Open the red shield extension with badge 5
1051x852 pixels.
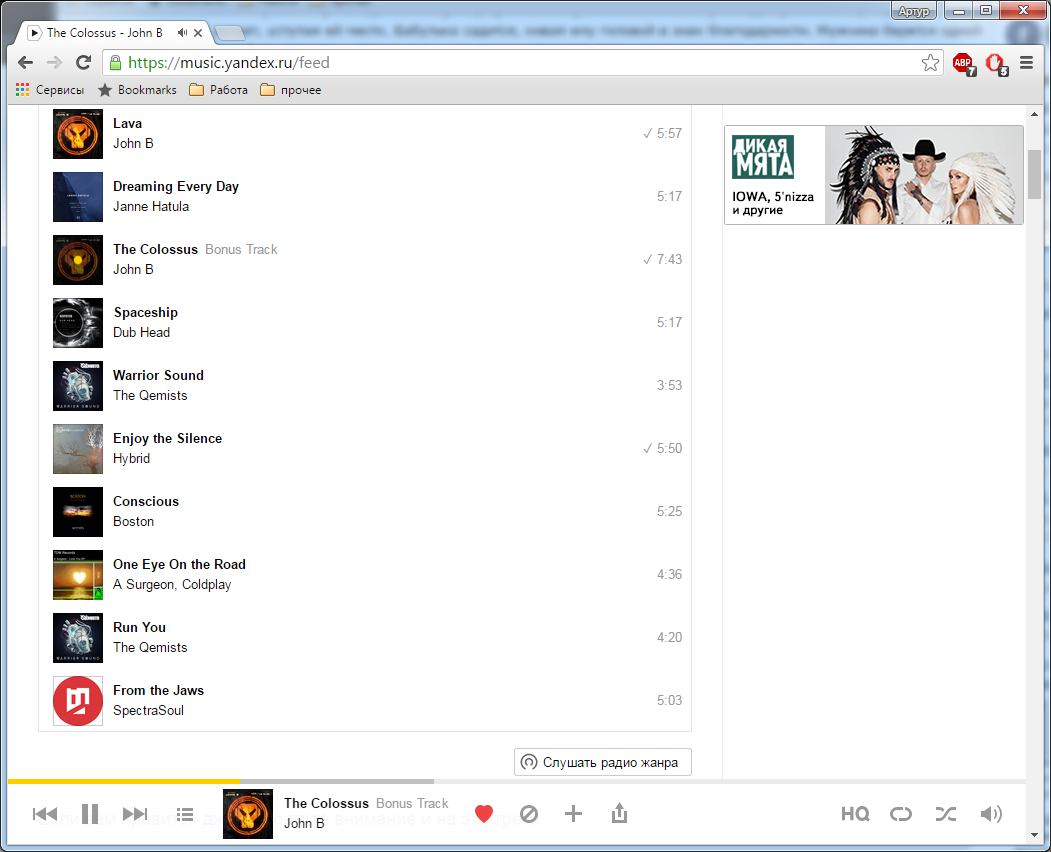point(997,64)
